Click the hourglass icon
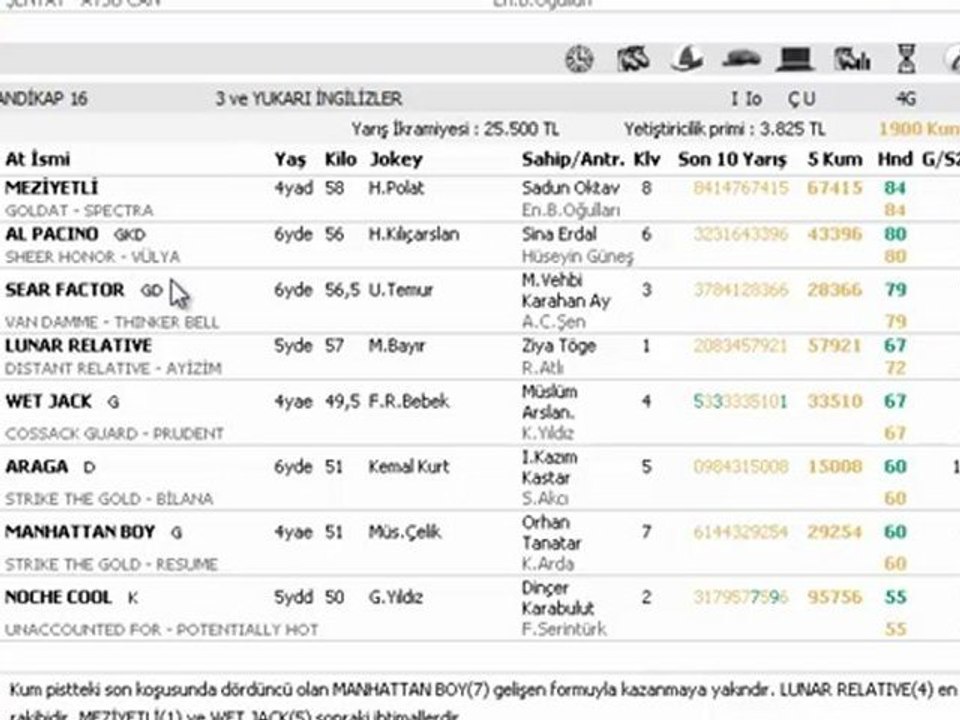The width and height of the screenshot is (960, 720). click(906, 59)
